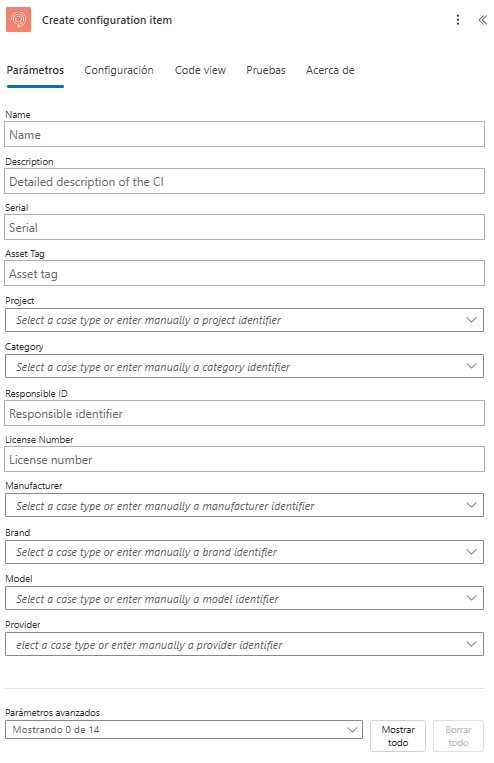Open the three-dot more options menu
The image size is (494, 763).
point(457,19)
